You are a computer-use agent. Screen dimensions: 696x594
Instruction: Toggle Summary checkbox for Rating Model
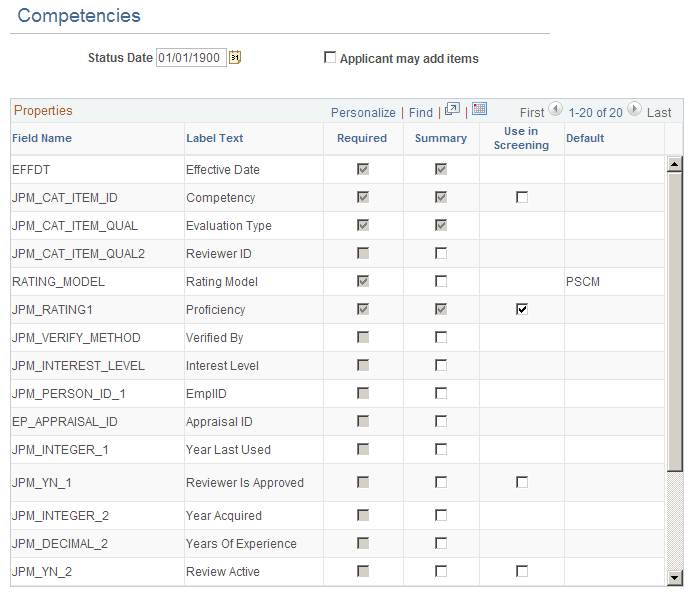tap(441, 281)
